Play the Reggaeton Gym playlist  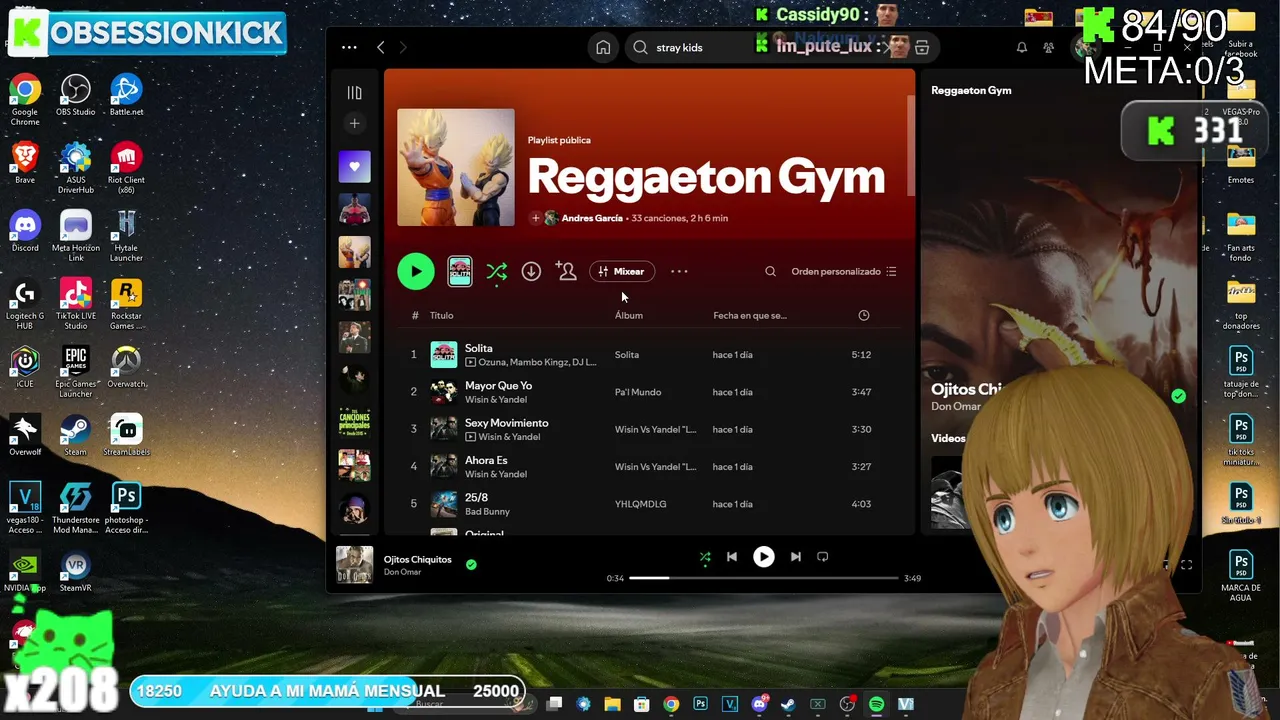pos(416,271)
